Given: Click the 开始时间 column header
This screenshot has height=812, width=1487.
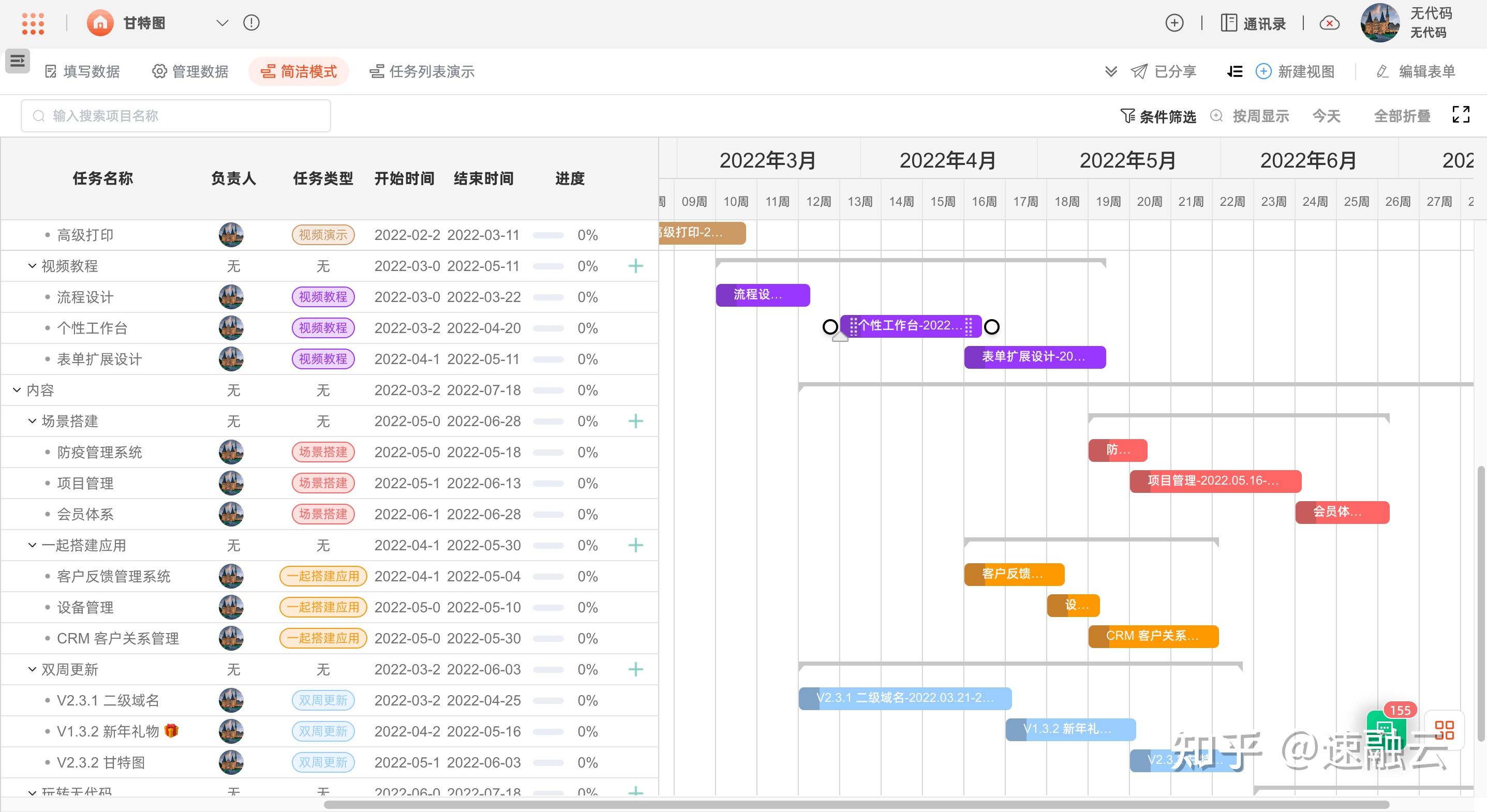Looking at the screenshot, I should 405,179.
